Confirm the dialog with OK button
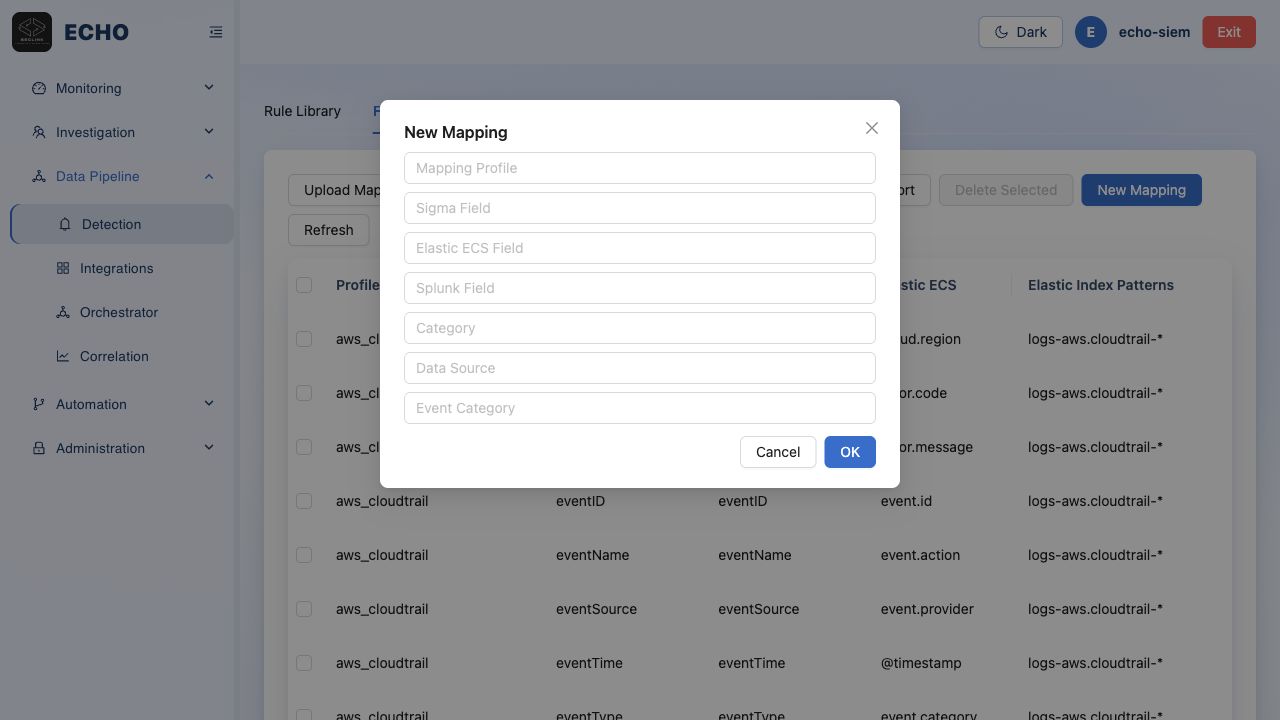Screen dimensions: 1280x720 (850, 452)
